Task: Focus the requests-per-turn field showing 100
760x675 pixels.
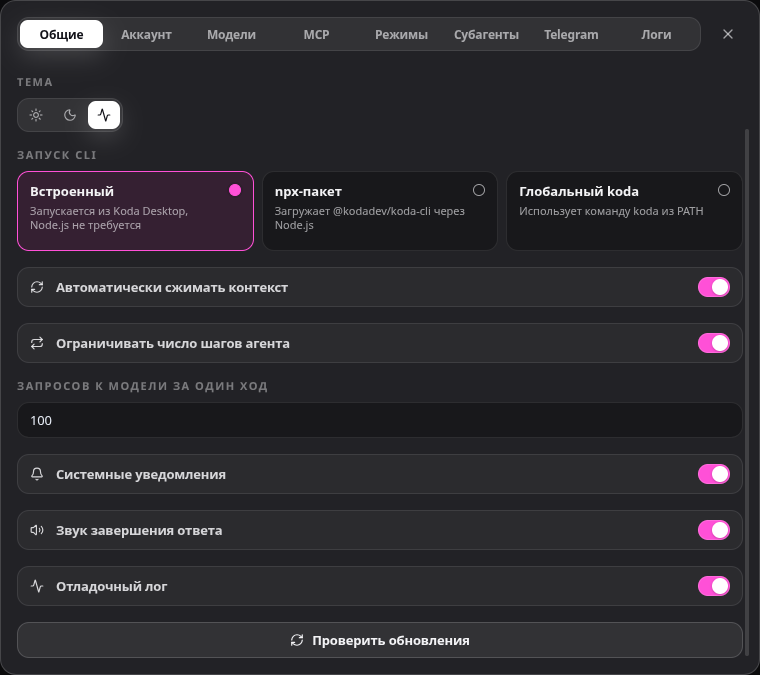Action: 380,420
